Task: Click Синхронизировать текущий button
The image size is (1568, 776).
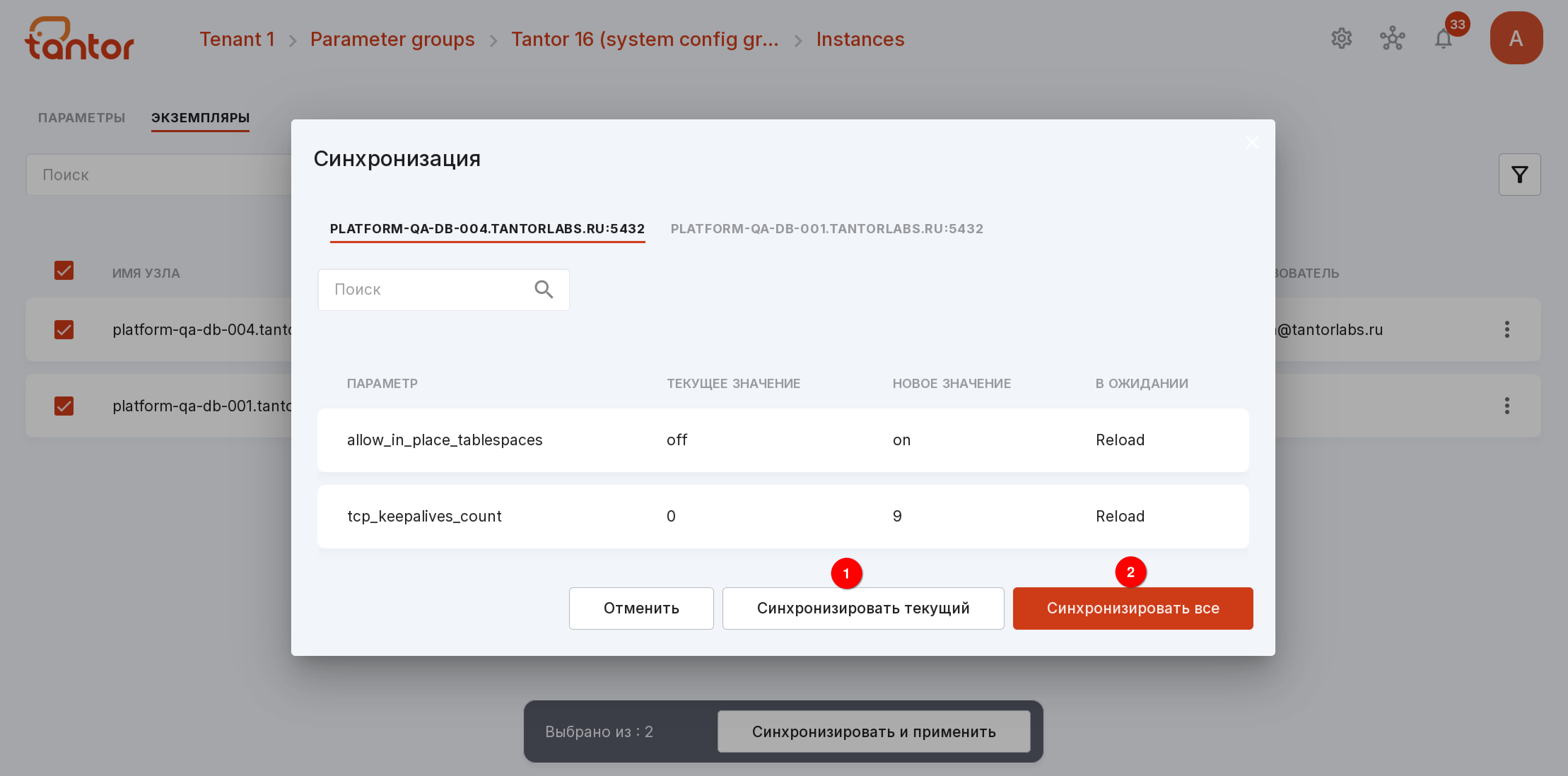Action: pos(862,608)
